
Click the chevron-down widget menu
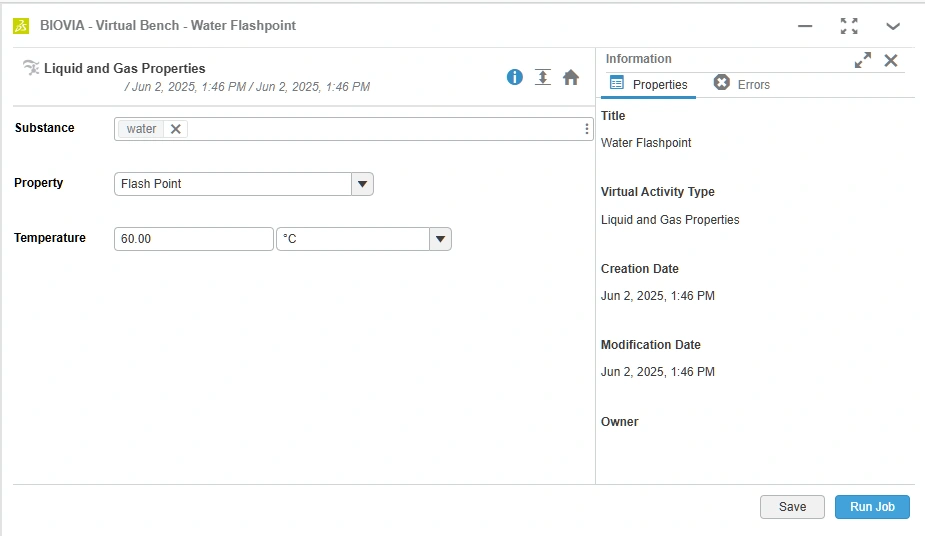click(893, 26)
